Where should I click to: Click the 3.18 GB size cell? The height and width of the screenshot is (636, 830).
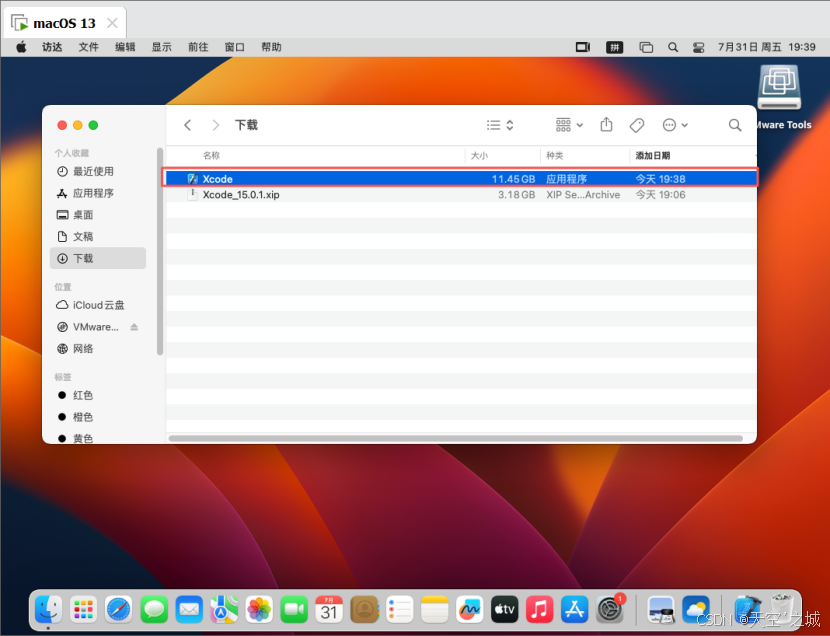(x=516, y=195)
